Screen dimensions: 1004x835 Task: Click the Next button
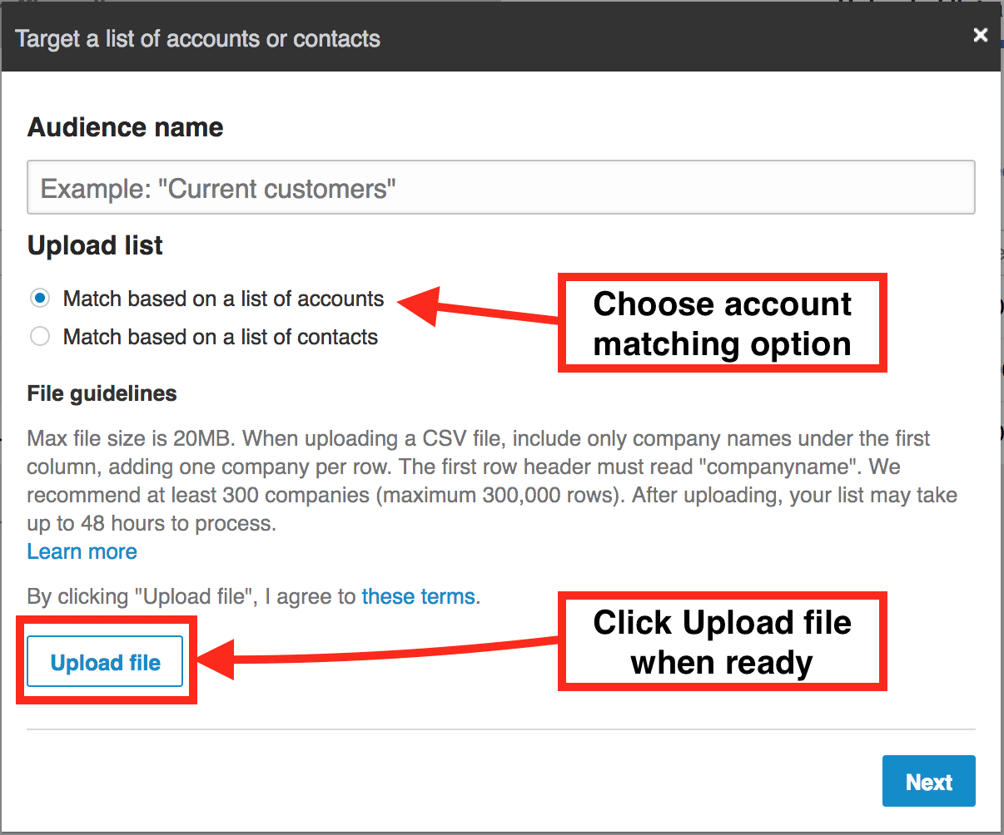tap(928, 781)
